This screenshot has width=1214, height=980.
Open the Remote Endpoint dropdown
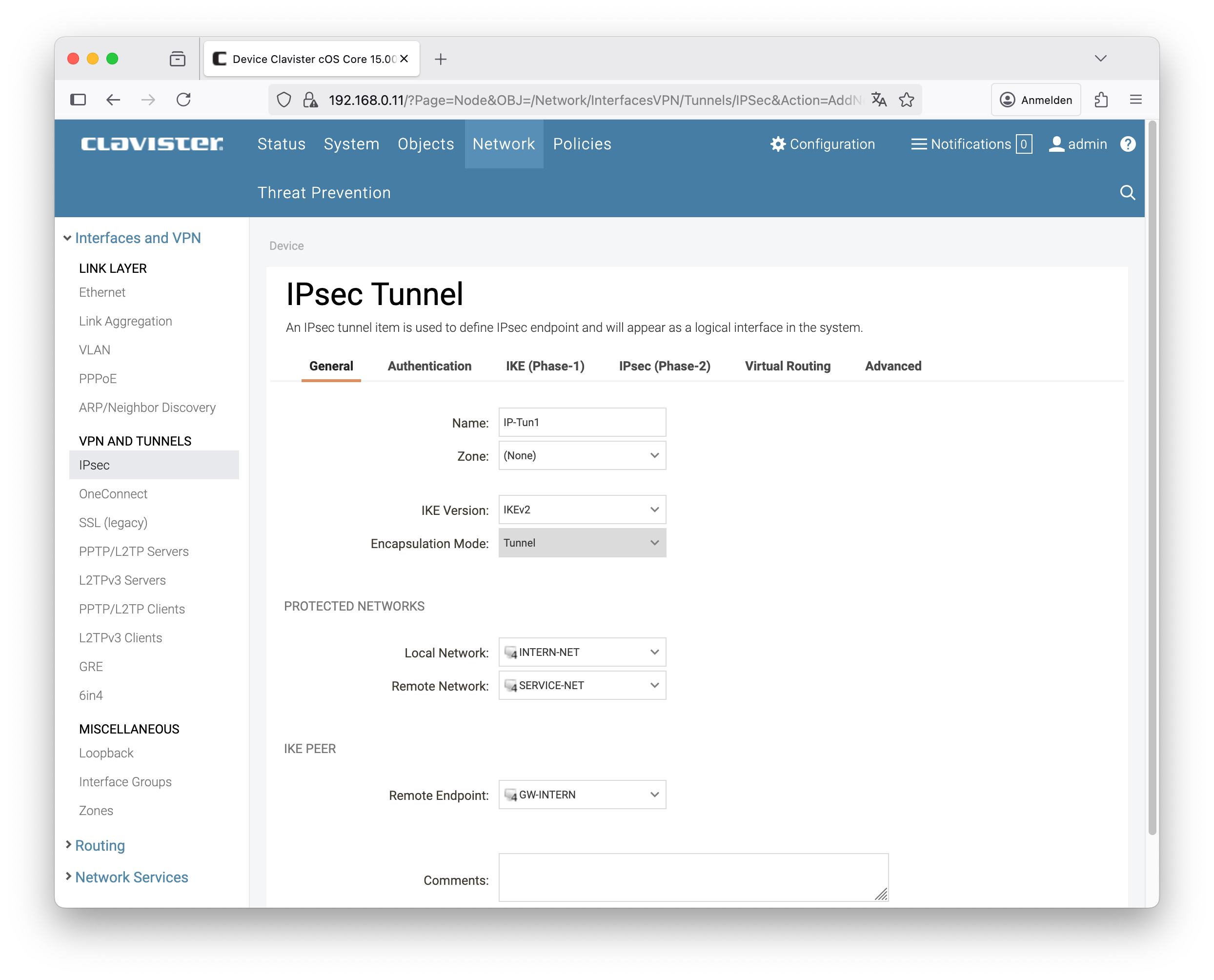click(x=582, y=795)
